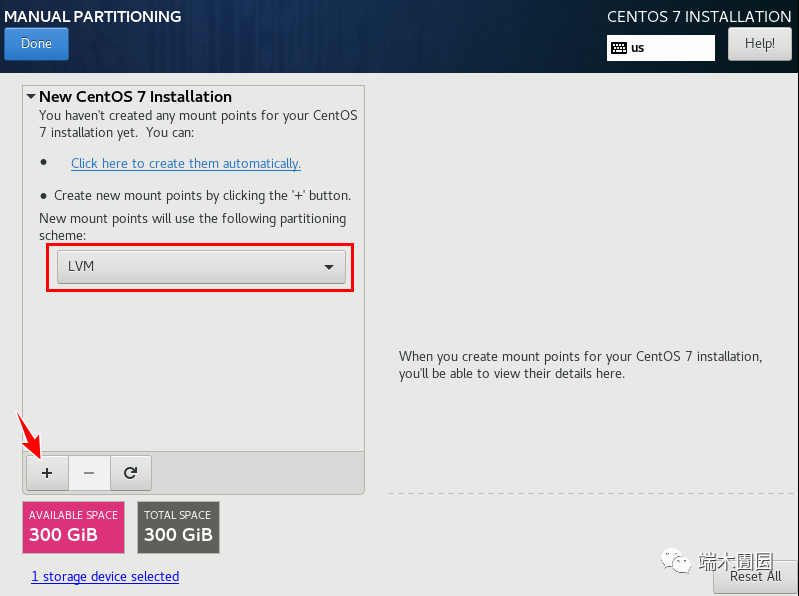
Task: Click the keyboard layout icon
Action: point(619,48)
